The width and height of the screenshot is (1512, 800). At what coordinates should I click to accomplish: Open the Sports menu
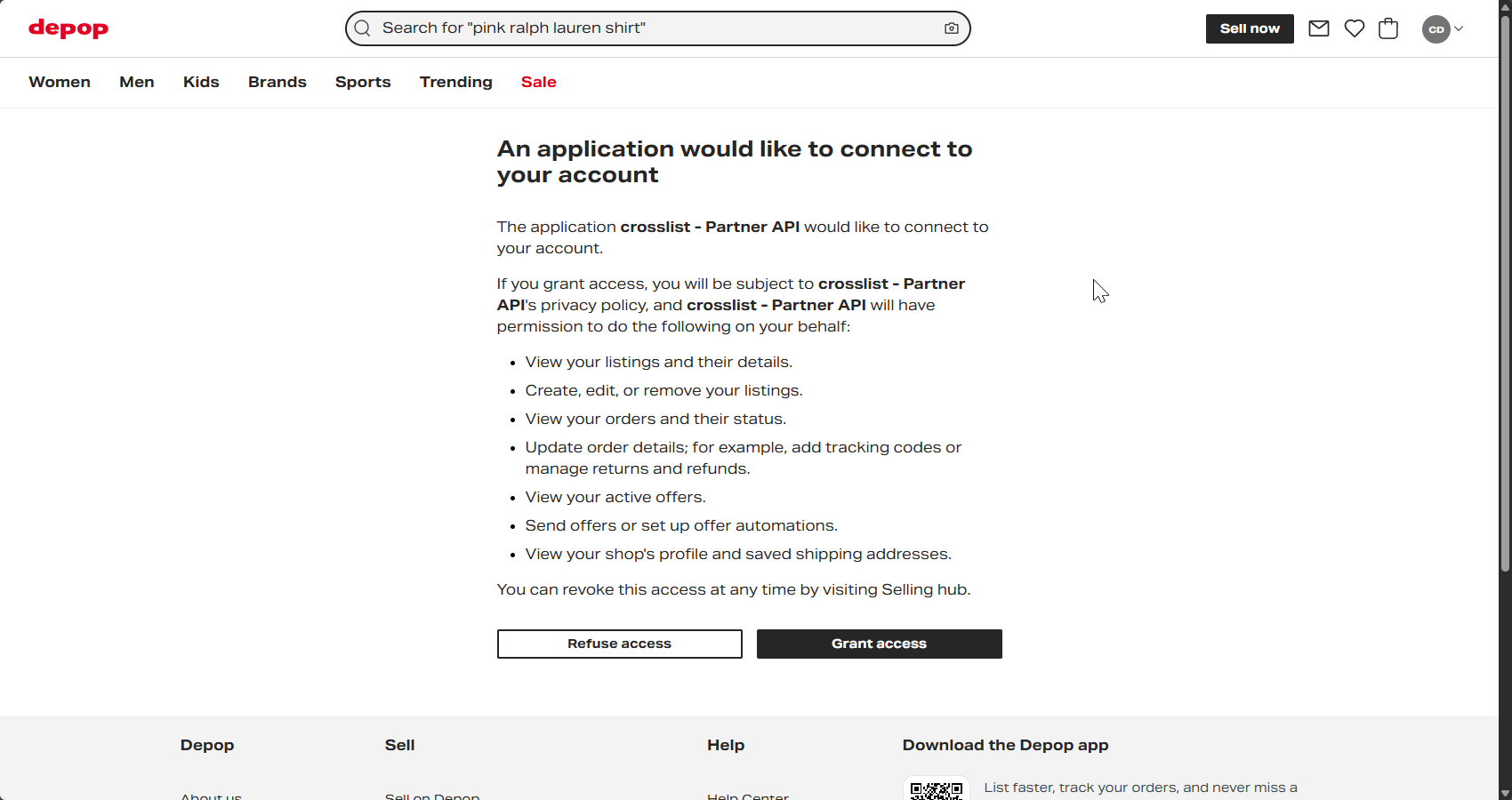pos(363,82)
